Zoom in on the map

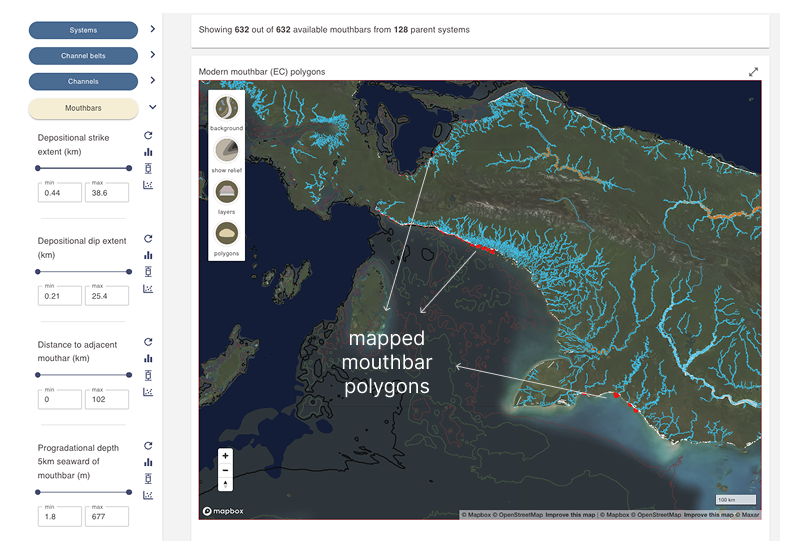(x=226, y=456)
